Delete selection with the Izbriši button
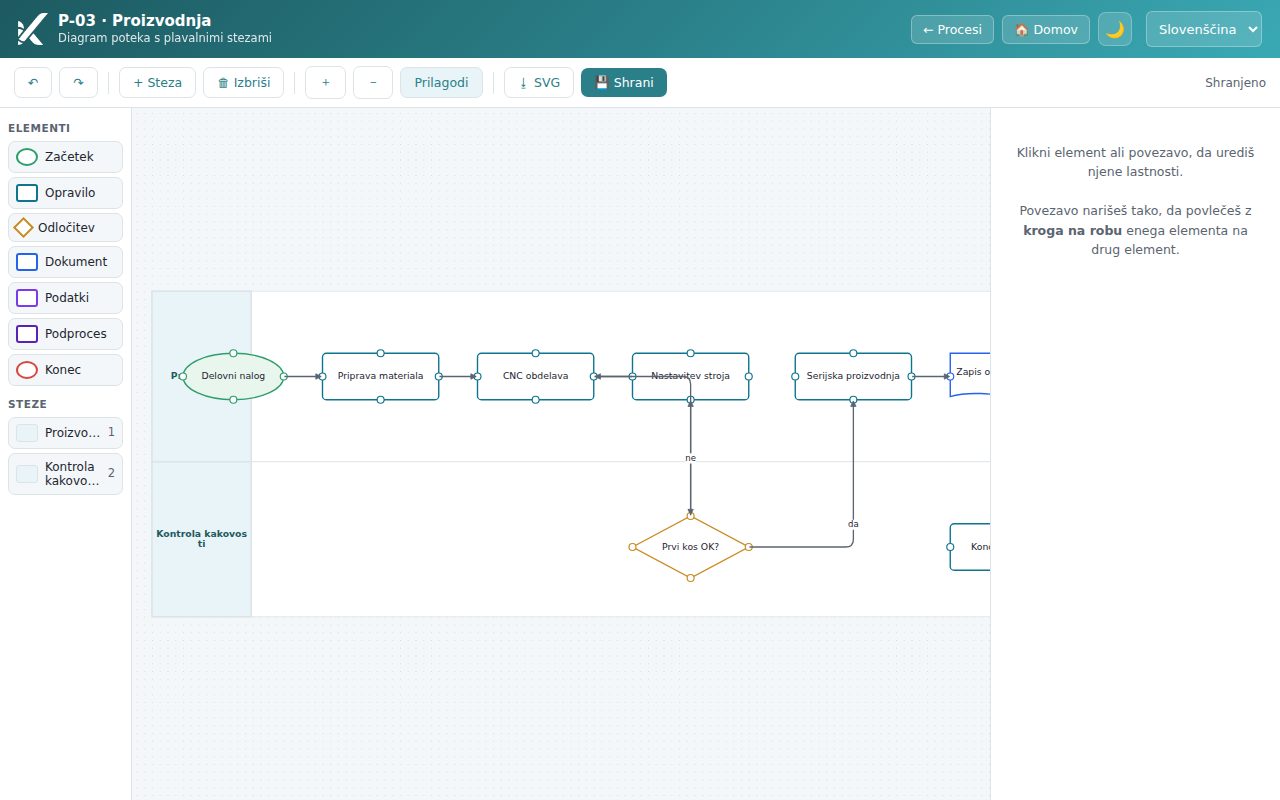The height and width of the screenshot is (800, 1280). [x=243, y=83]
